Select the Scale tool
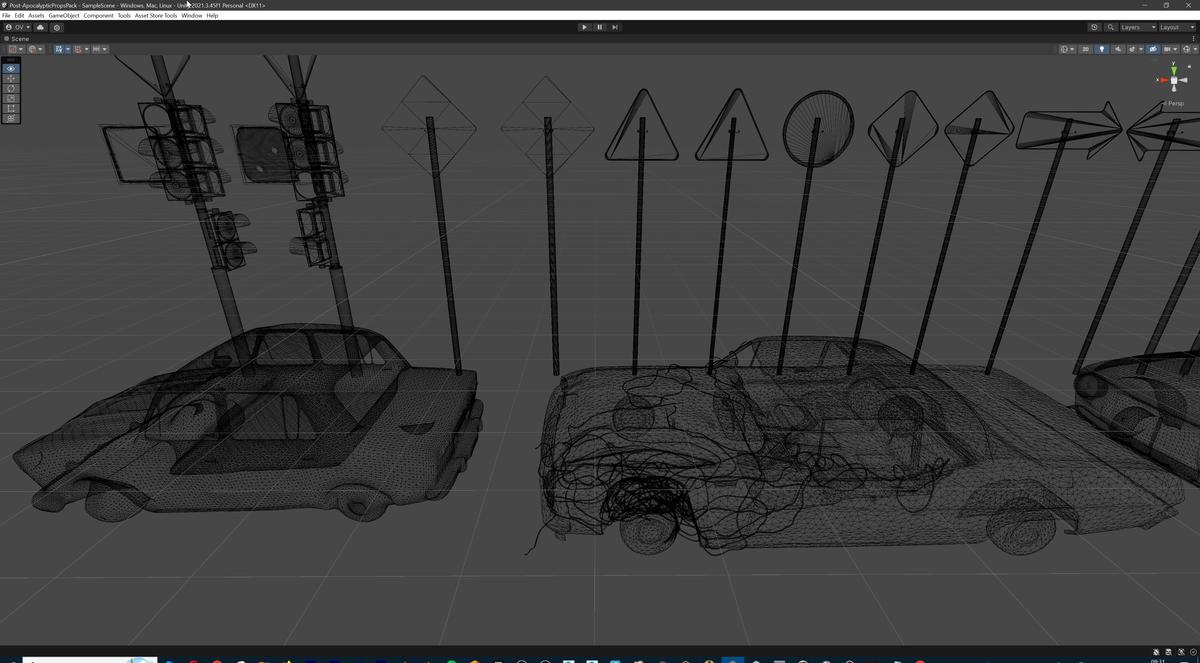Image resolution: width=1200 pixels, height=663 pixels. click(x=10, y=98)
